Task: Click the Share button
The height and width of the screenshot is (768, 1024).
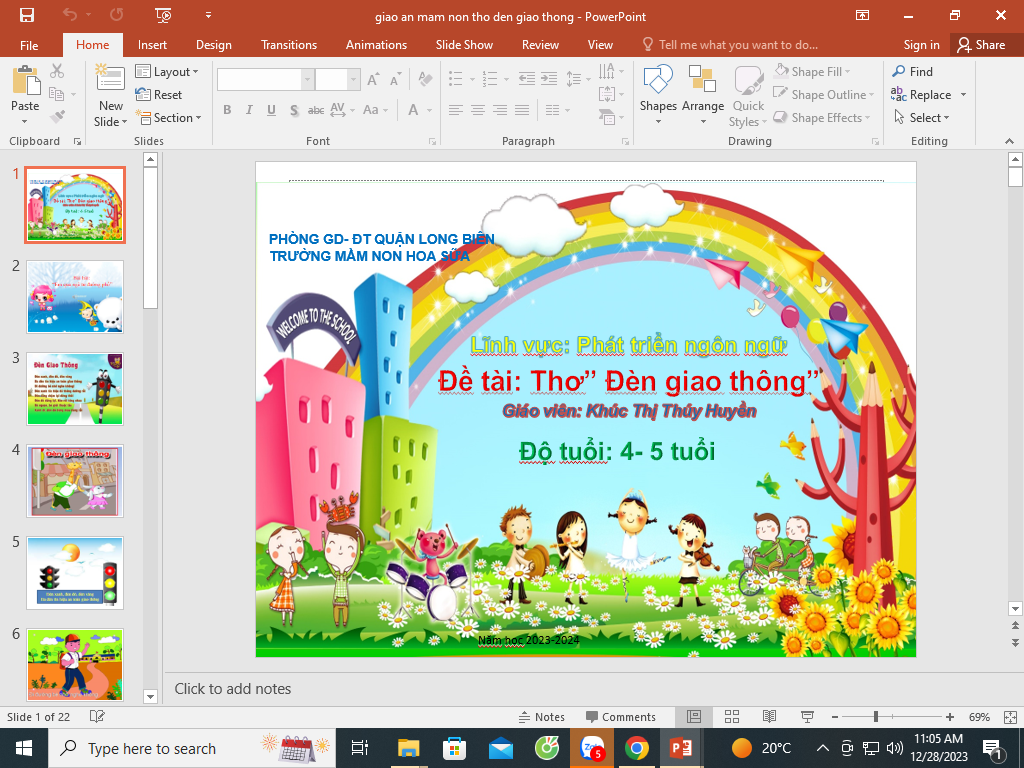Action: coord(980,45)
